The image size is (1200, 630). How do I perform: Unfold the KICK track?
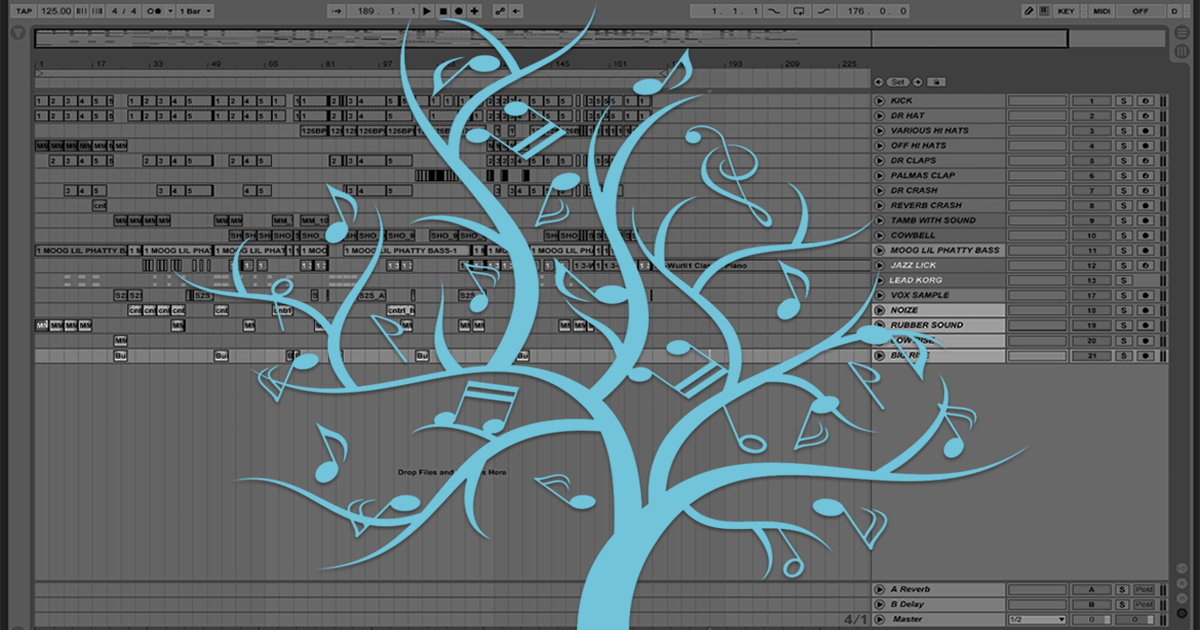[x=879, y=101]
